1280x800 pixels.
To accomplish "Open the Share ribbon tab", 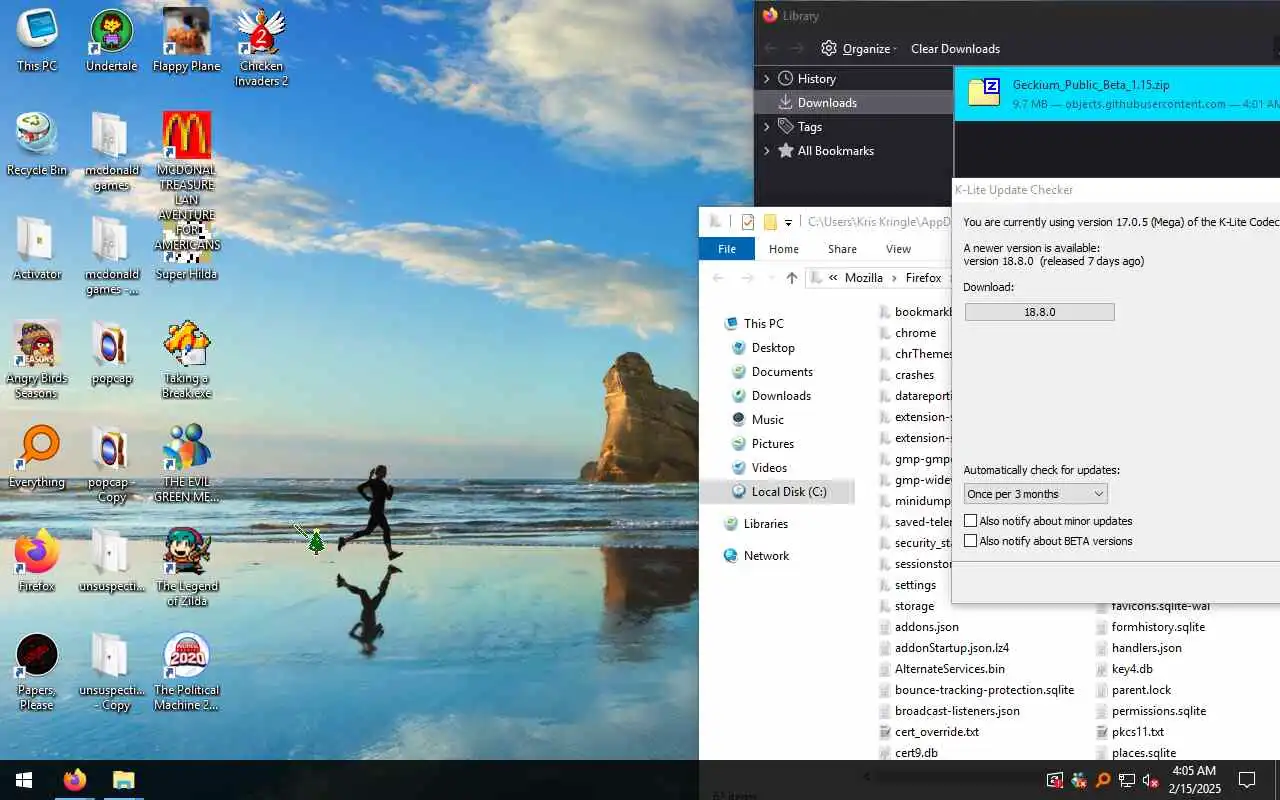I will [x=842, y=249].
